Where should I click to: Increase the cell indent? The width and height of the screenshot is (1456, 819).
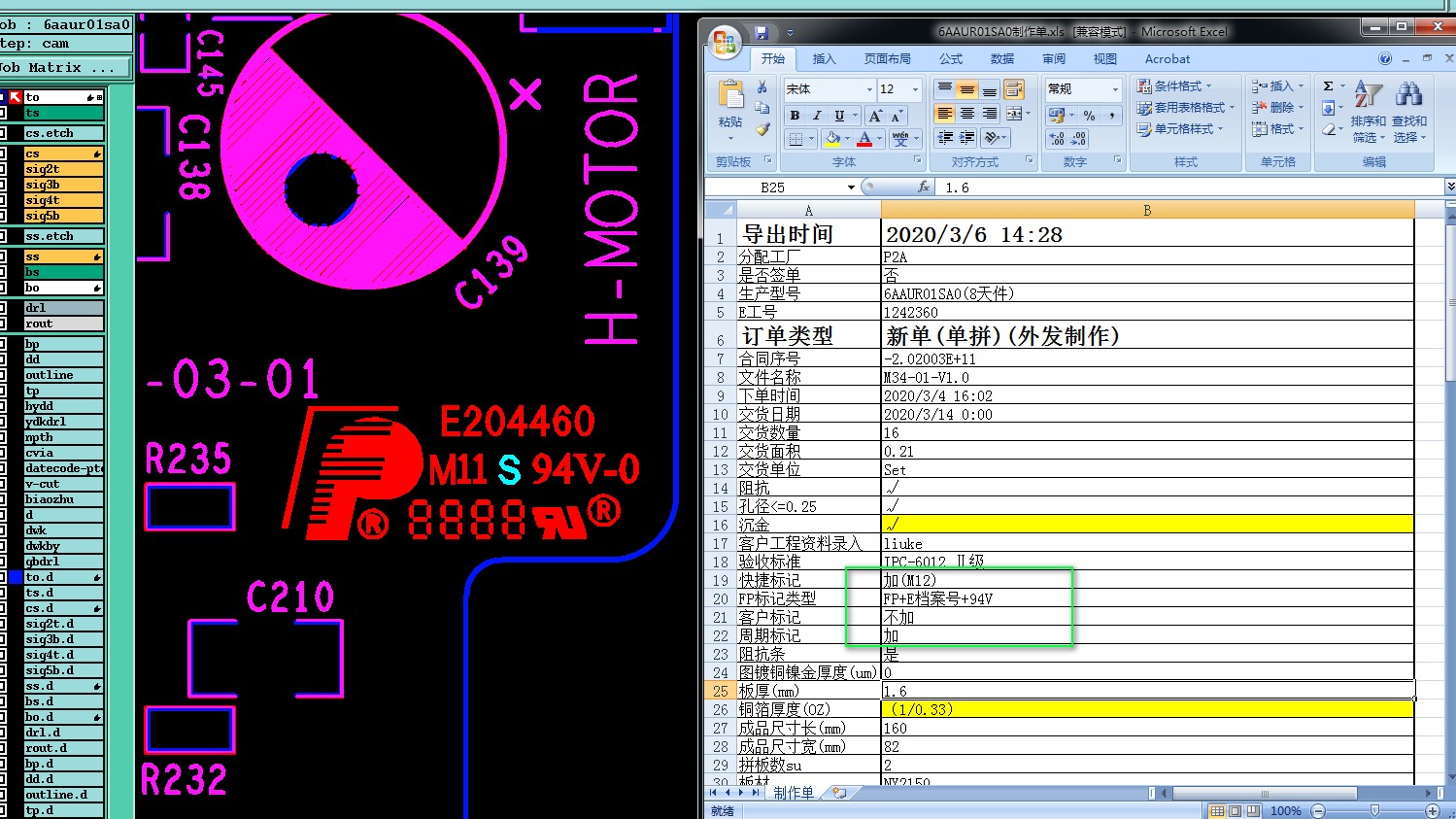966,138
